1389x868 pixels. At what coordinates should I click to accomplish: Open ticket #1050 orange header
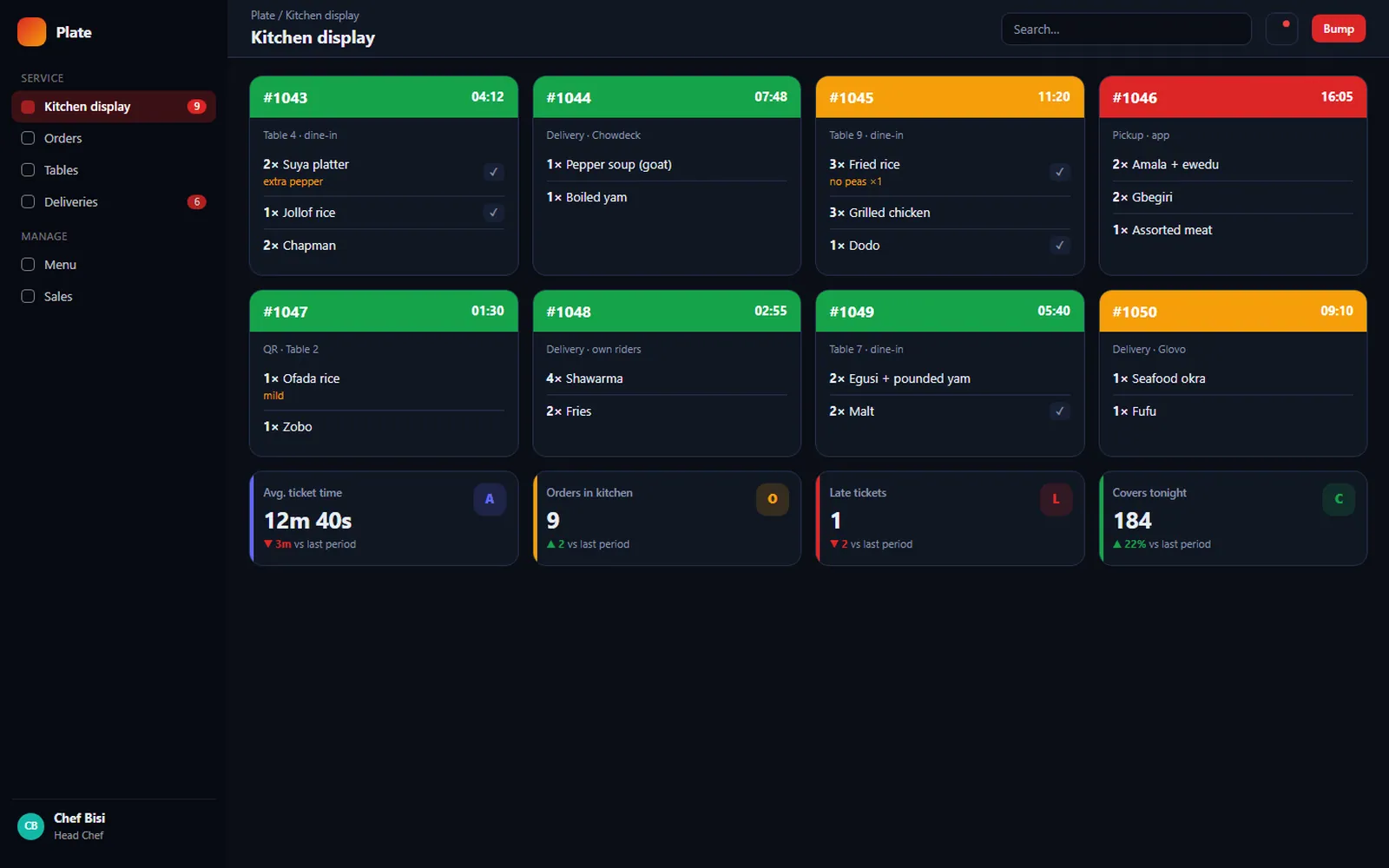[1233, 311]
